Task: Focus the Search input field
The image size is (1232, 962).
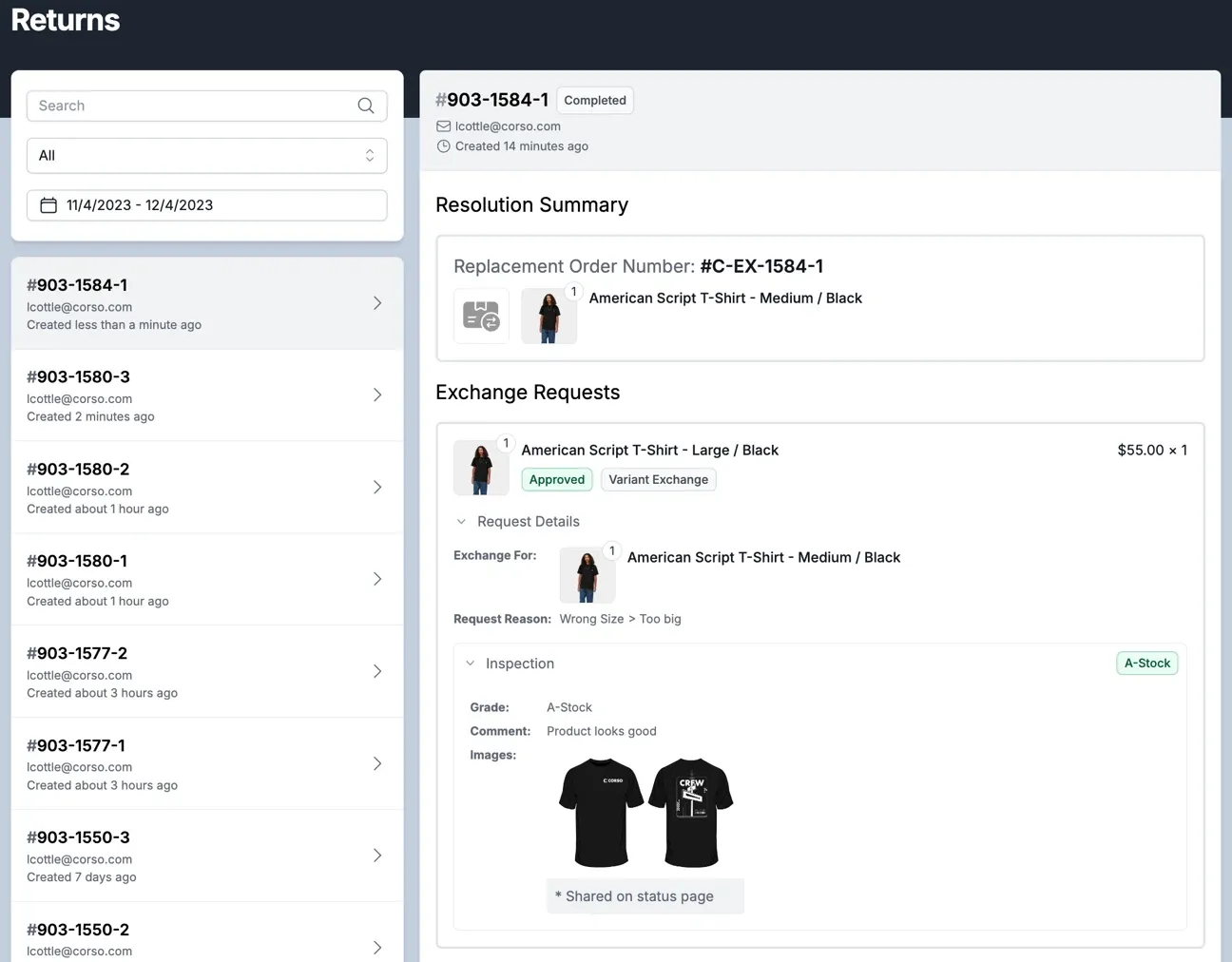Action: 190,106
